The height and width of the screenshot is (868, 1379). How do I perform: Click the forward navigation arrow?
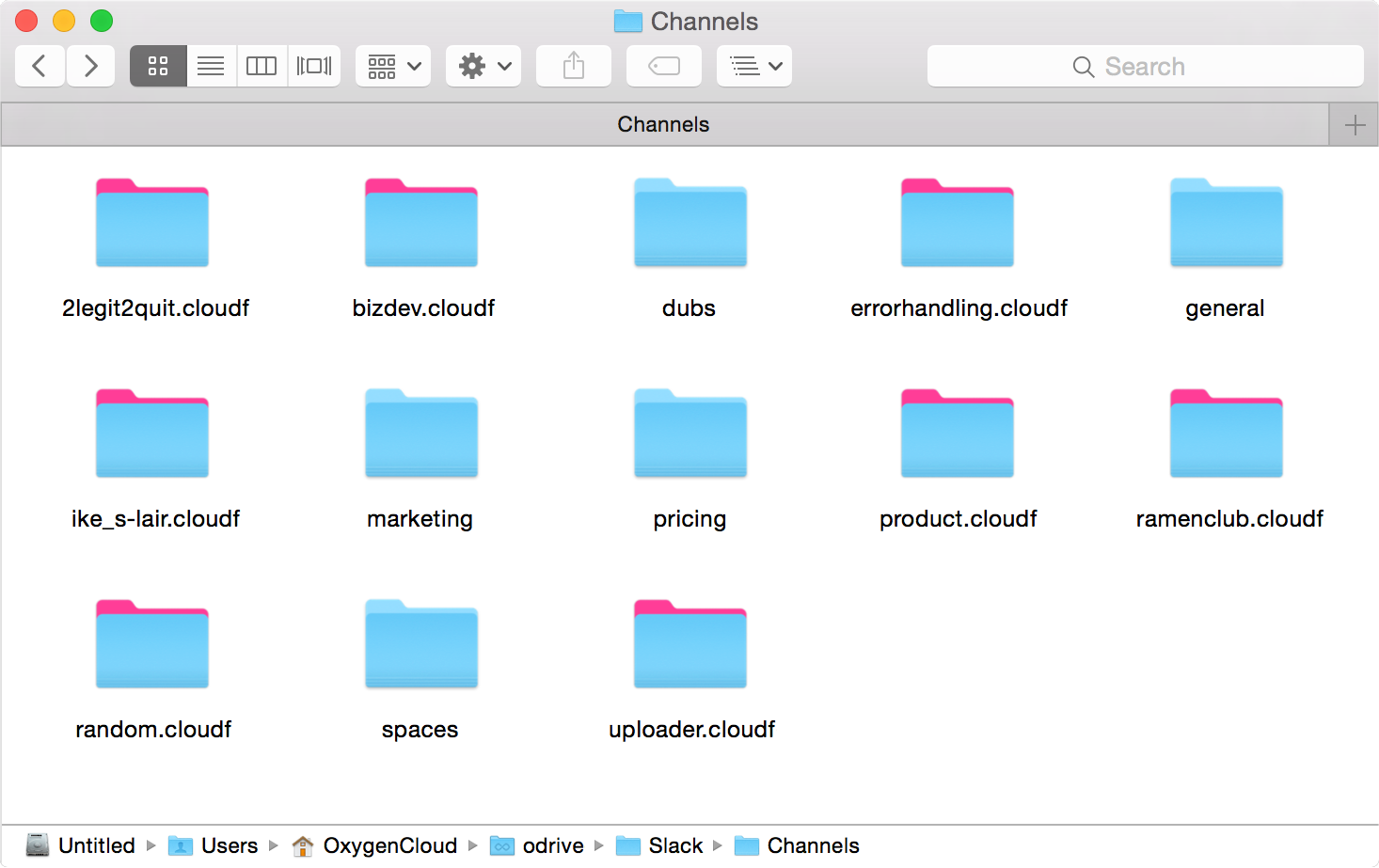(90, 66)
